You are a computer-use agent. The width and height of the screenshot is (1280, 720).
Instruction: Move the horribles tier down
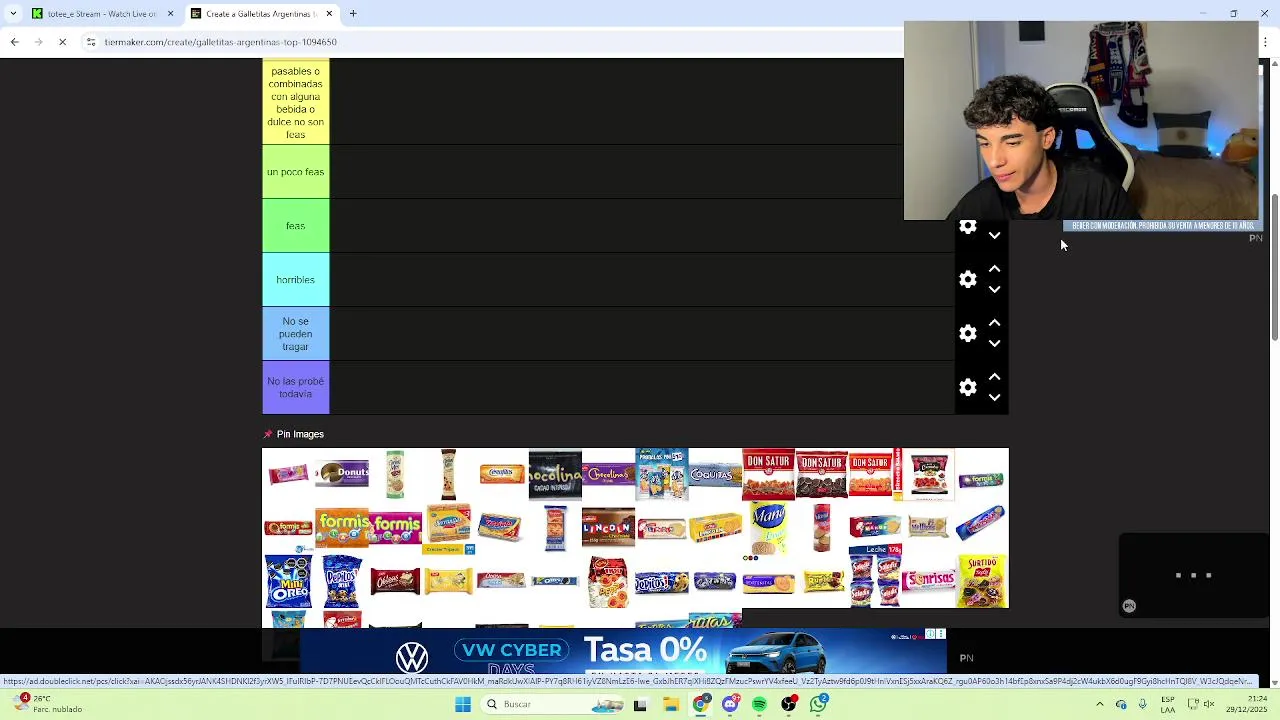(994, 290)
